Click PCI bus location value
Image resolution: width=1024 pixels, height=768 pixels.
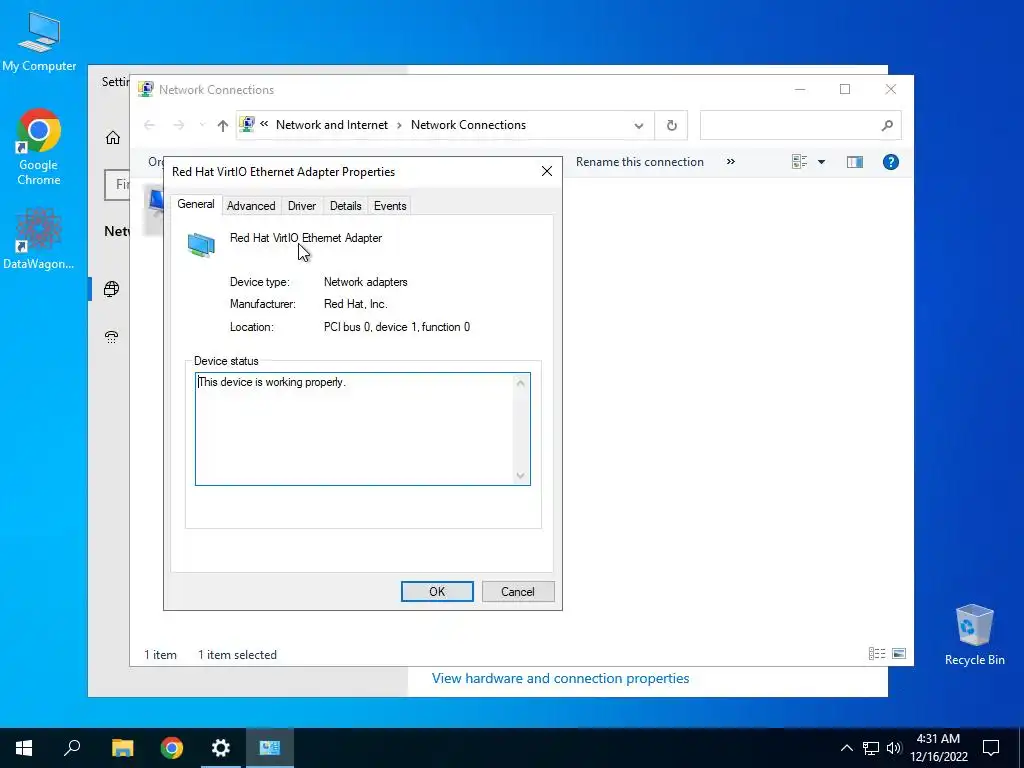(397, 327)
